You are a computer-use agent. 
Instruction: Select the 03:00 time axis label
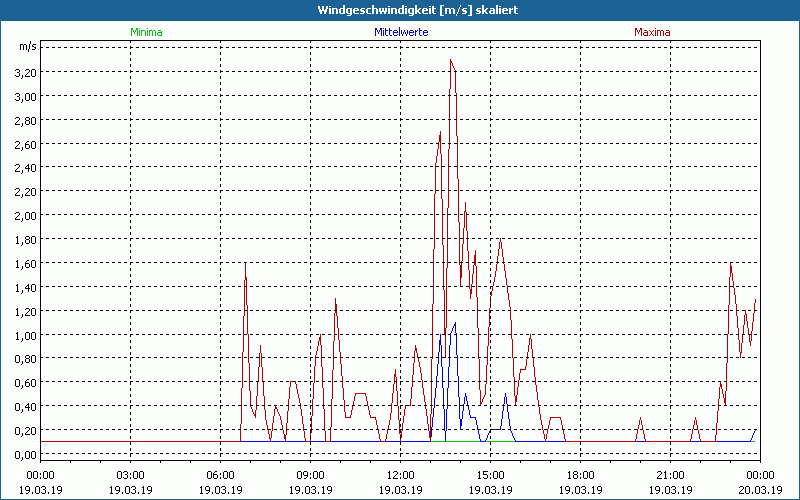tap(130, 474)
